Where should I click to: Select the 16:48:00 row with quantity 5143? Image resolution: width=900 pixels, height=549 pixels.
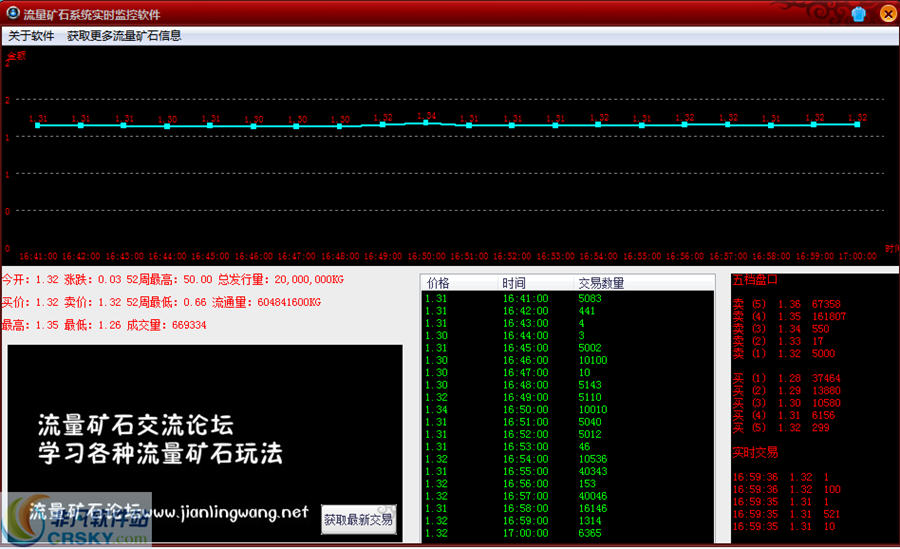pos(568,385)
